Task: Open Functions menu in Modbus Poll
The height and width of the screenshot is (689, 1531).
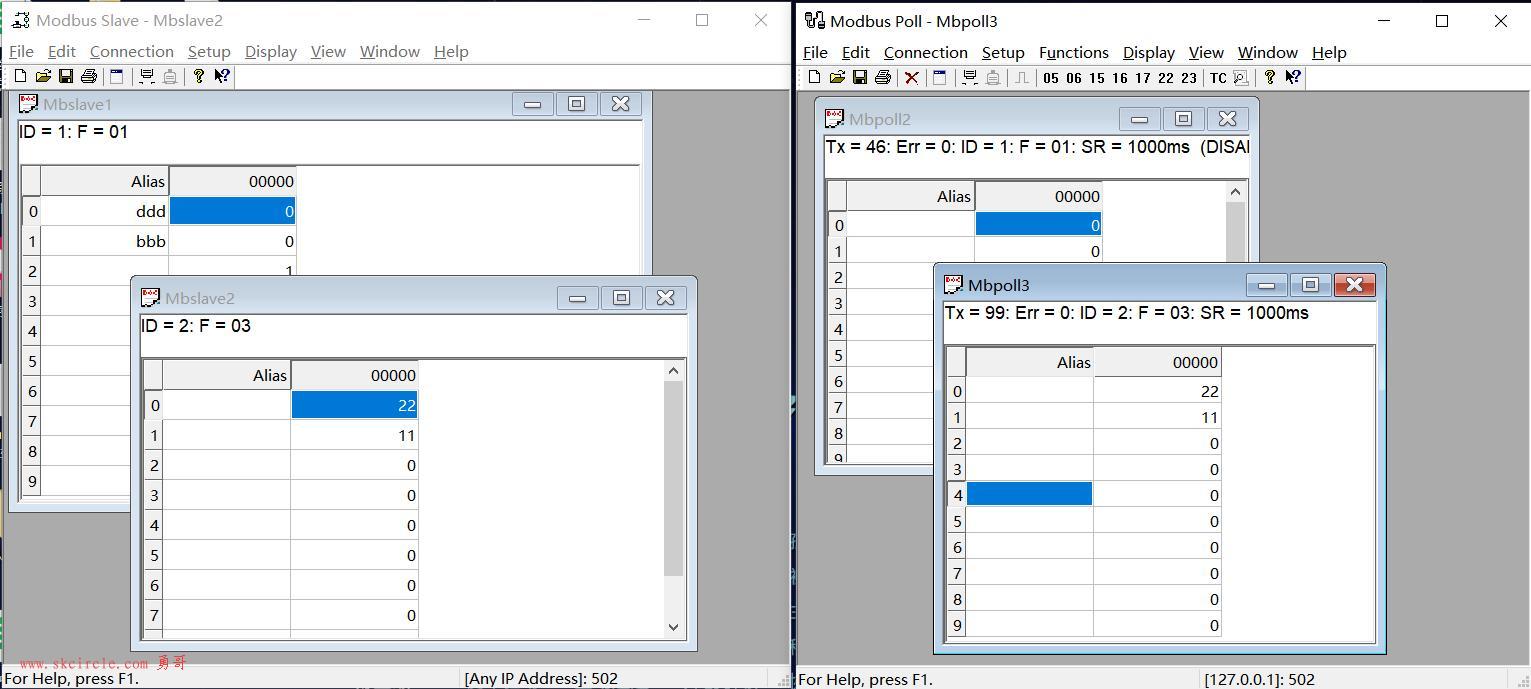Action: tap(1074, 53)
